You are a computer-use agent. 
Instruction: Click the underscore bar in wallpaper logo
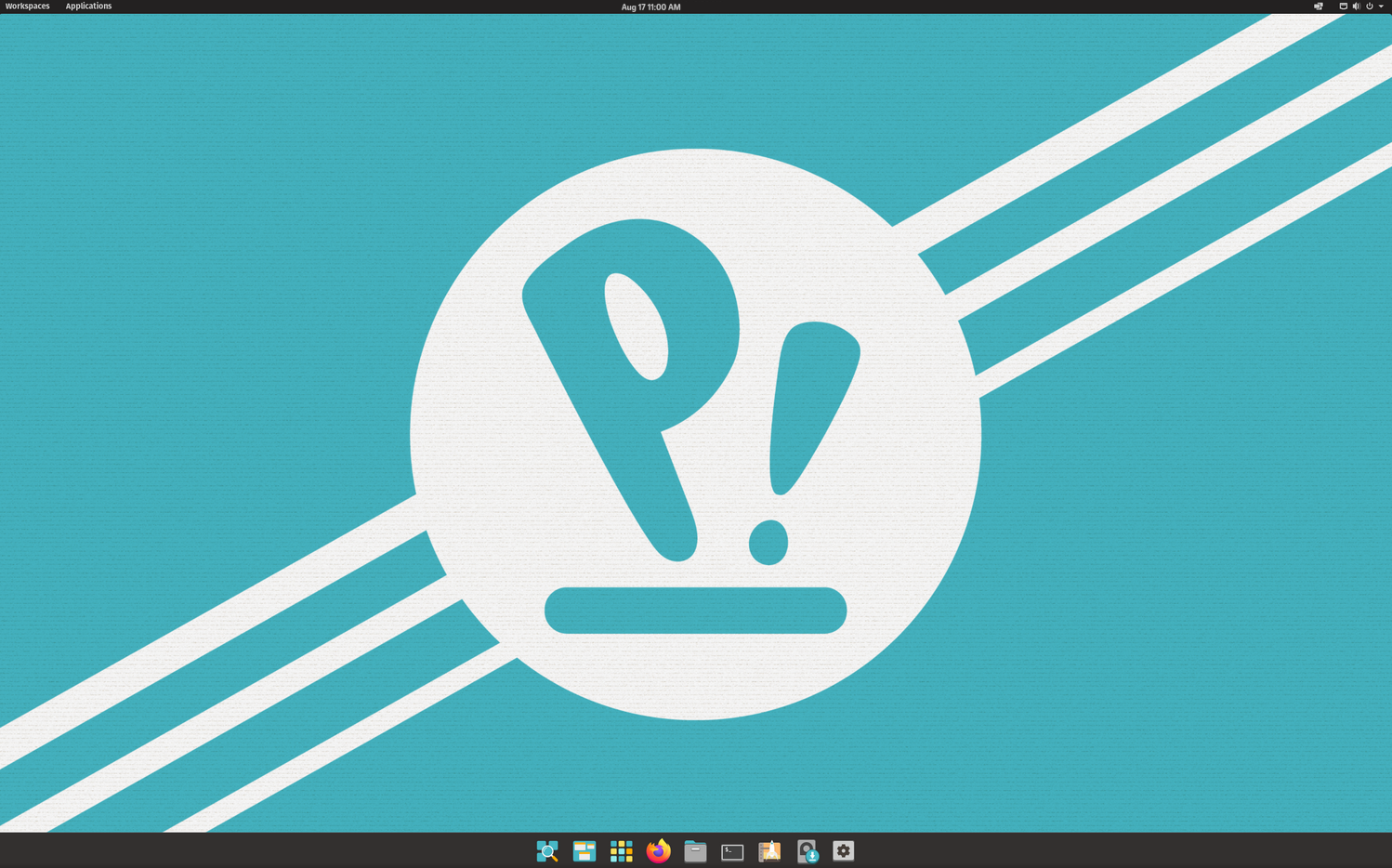click(695, 611)
